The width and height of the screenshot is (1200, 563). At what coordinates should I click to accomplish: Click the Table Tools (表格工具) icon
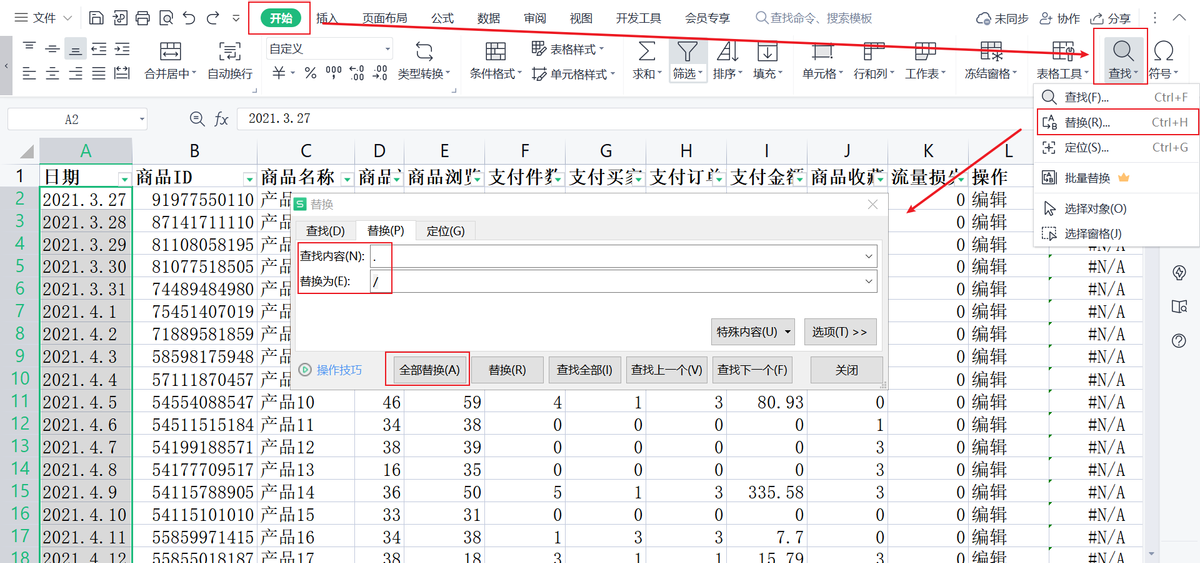1064,51
